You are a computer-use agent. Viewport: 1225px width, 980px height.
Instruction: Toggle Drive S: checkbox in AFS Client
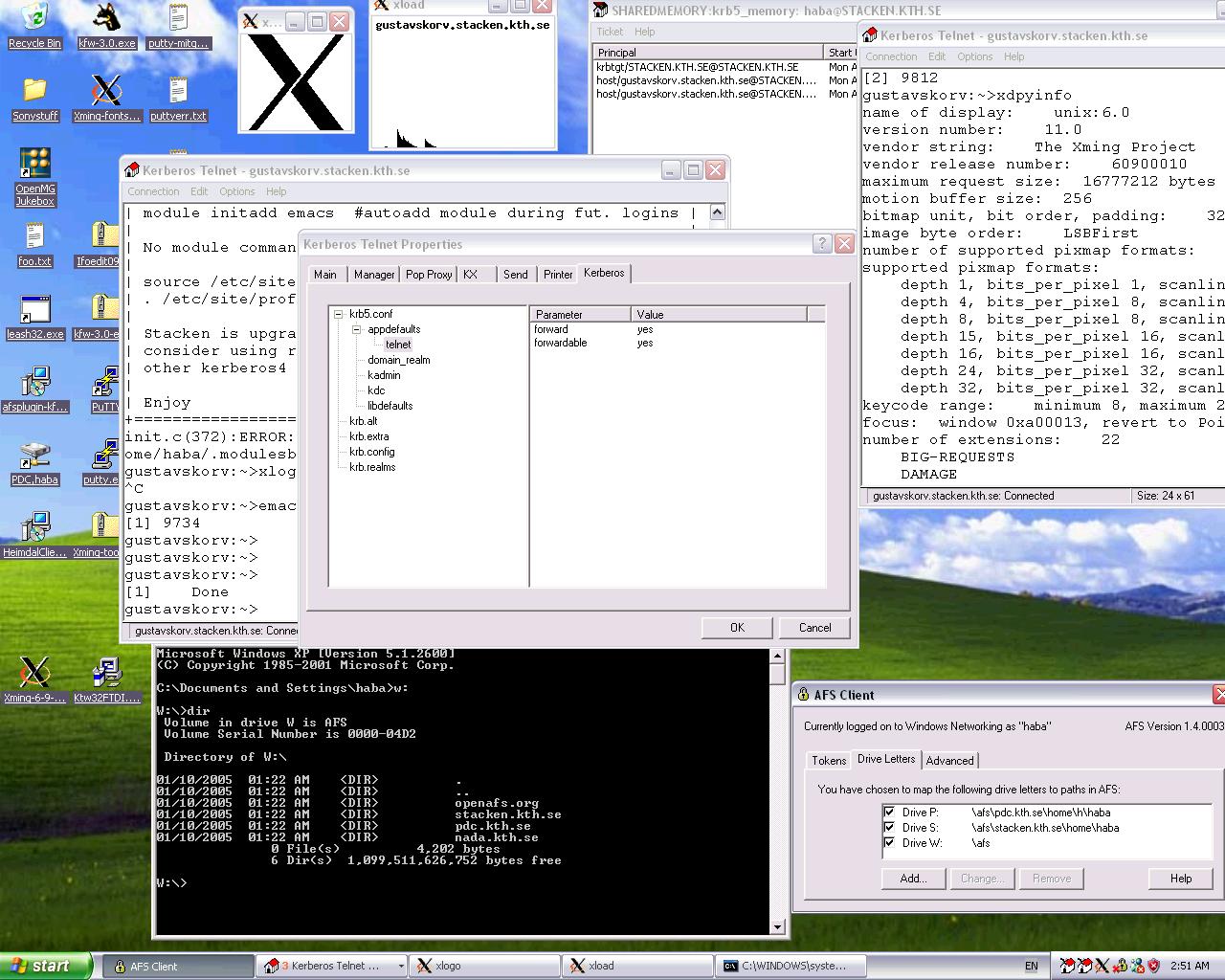click(889, 827)
